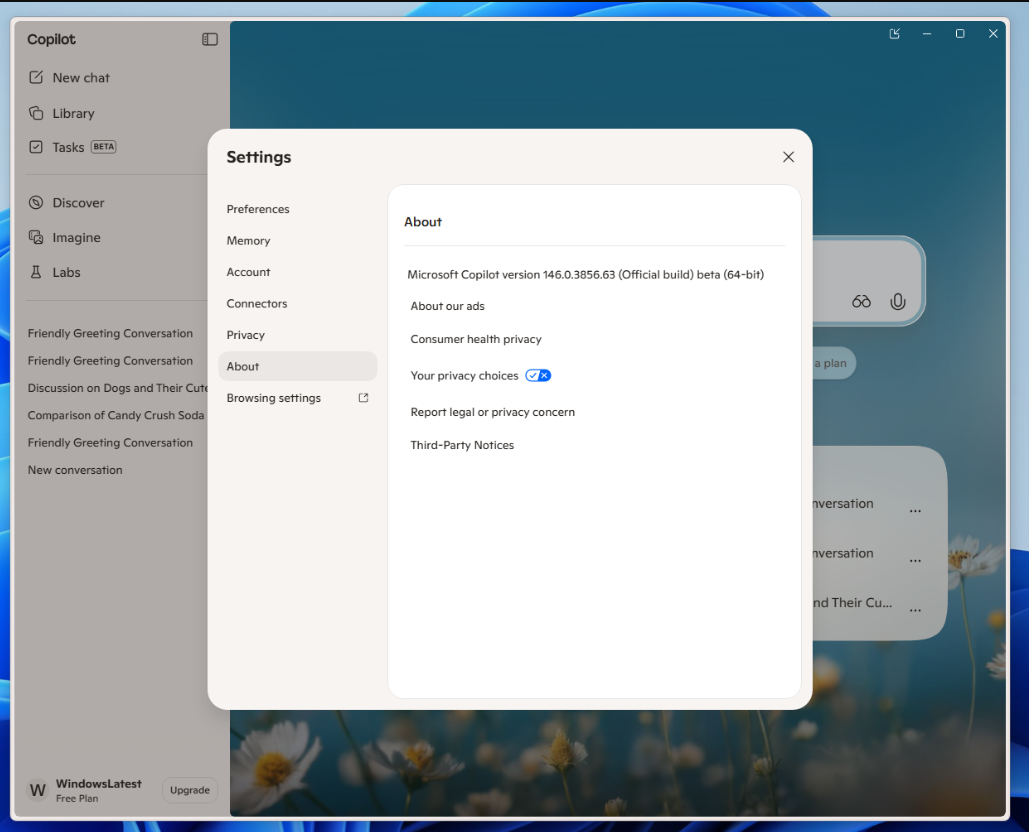1029x832 pixels.
Task: Close the Settings dialog
Action: (788, 157)
